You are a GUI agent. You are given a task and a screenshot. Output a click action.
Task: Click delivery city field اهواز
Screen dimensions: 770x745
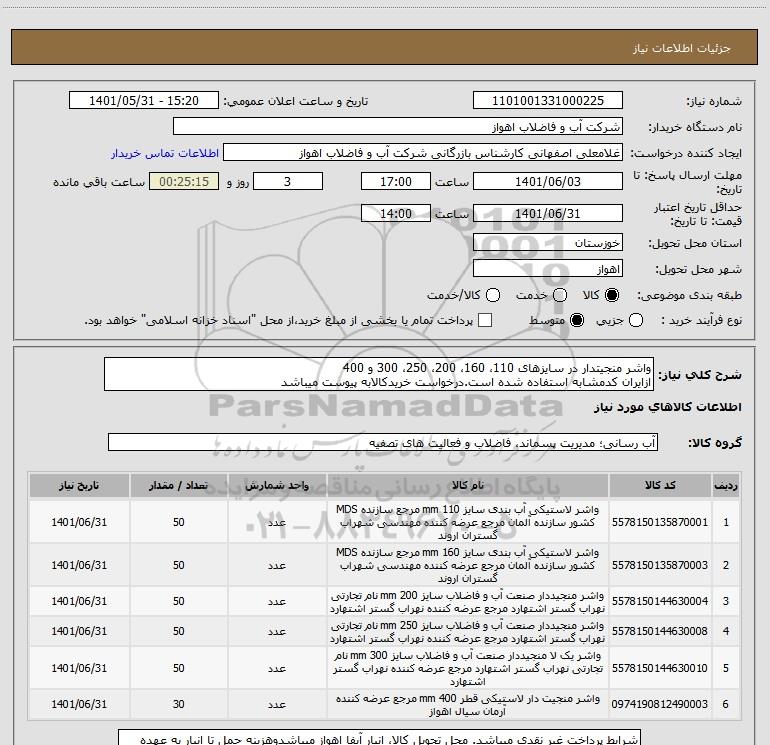point(548,268)
